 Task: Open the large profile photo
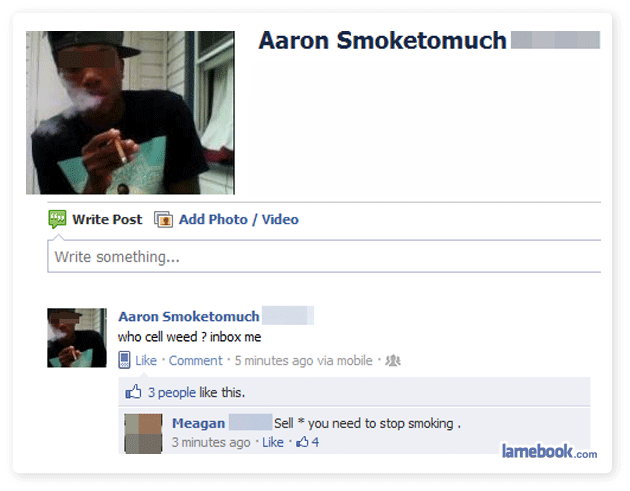point(130,113)
